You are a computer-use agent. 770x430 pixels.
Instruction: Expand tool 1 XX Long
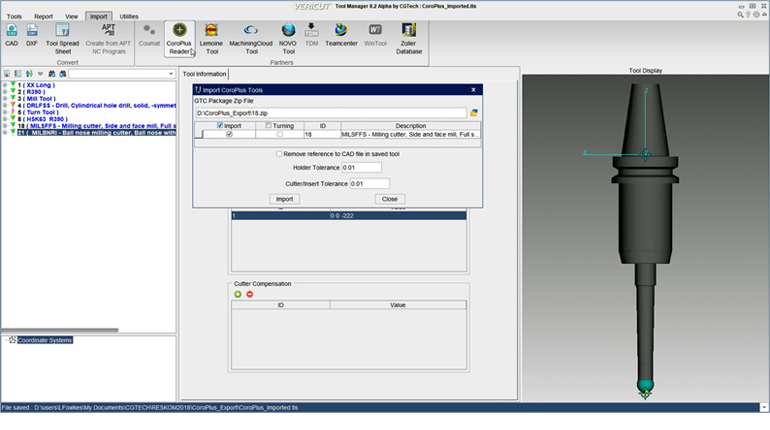click(5, 85)
